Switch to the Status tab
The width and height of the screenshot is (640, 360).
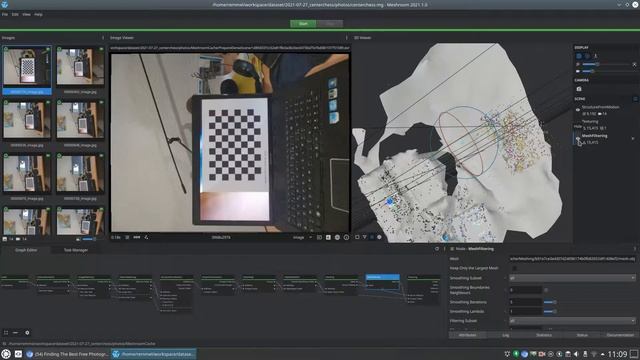coord(582,335)
